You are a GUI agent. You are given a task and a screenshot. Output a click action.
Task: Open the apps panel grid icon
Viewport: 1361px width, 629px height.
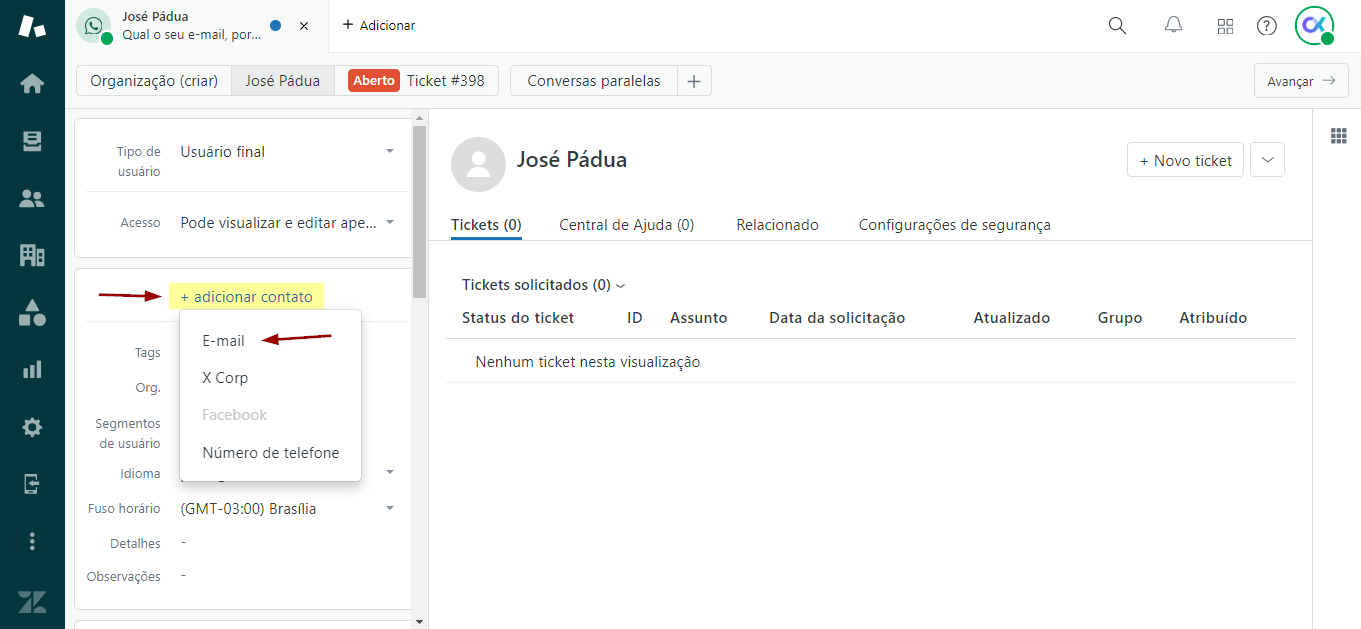pos(1338,136)
